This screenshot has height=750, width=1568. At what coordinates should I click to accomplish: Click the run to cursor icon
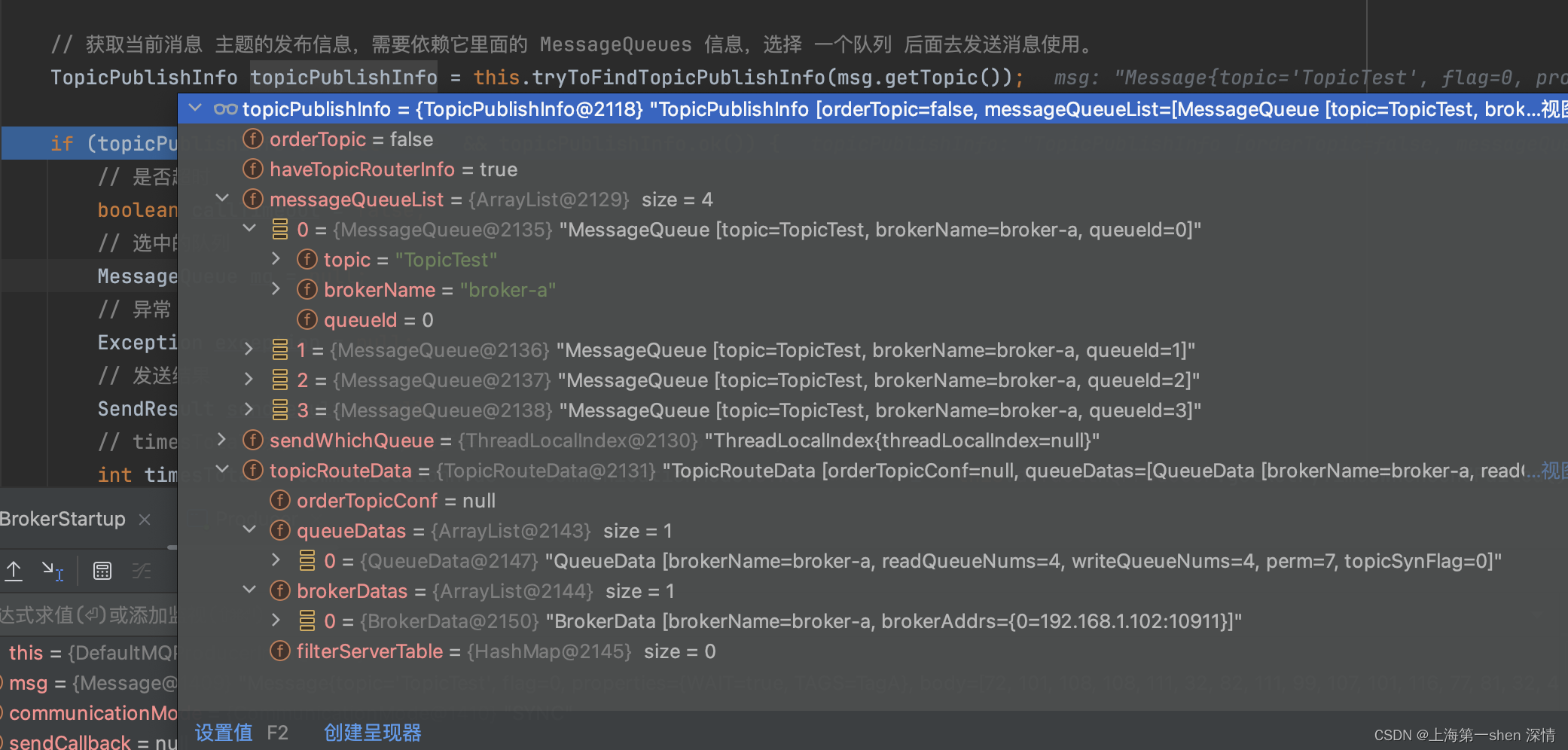tap(52, 572)
